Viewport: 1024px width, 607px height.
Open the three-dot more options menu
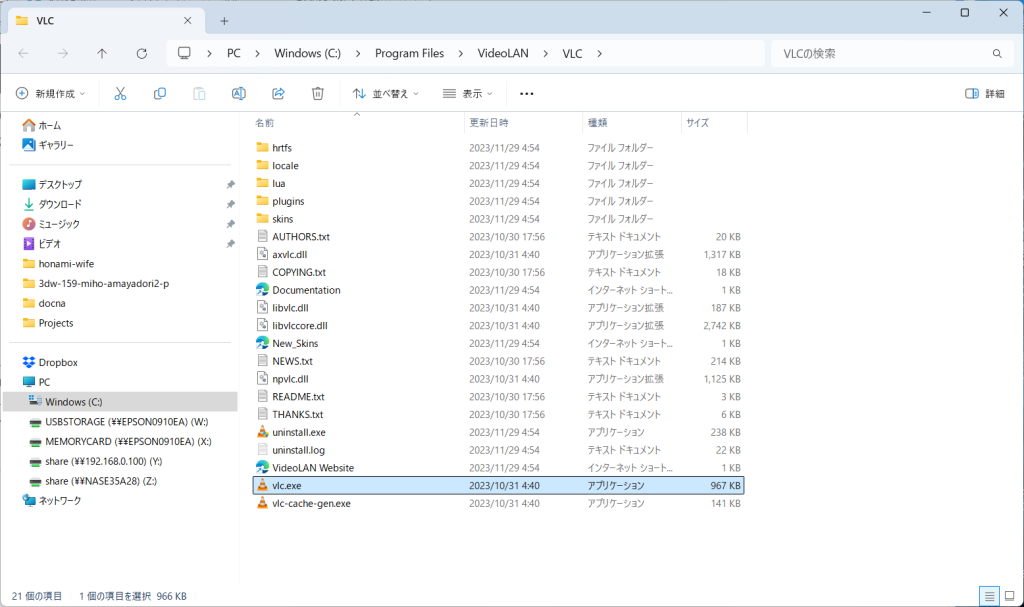526,93
